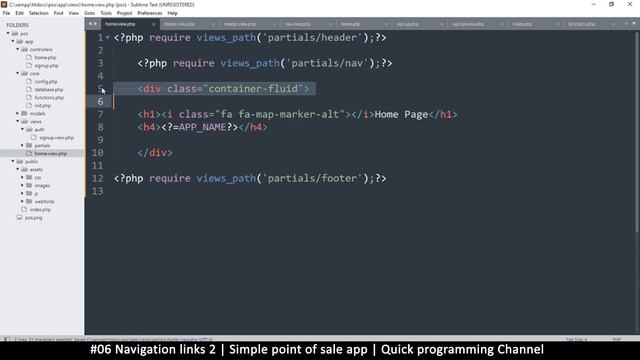Open the tab list dropdown arrow
This screenshot has width=640, height=360.
click(634, 24)
